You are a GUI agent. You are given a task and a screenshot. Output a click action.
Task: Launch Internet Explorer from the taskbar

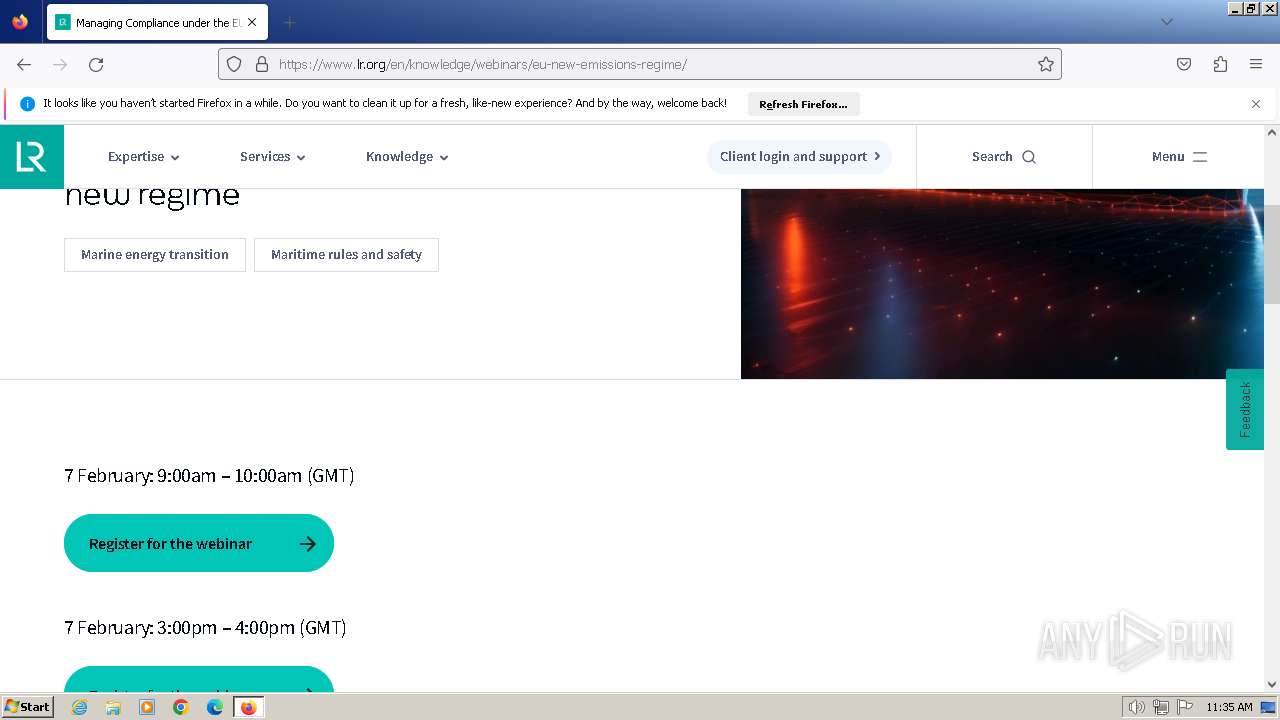(x=79, y=707)
